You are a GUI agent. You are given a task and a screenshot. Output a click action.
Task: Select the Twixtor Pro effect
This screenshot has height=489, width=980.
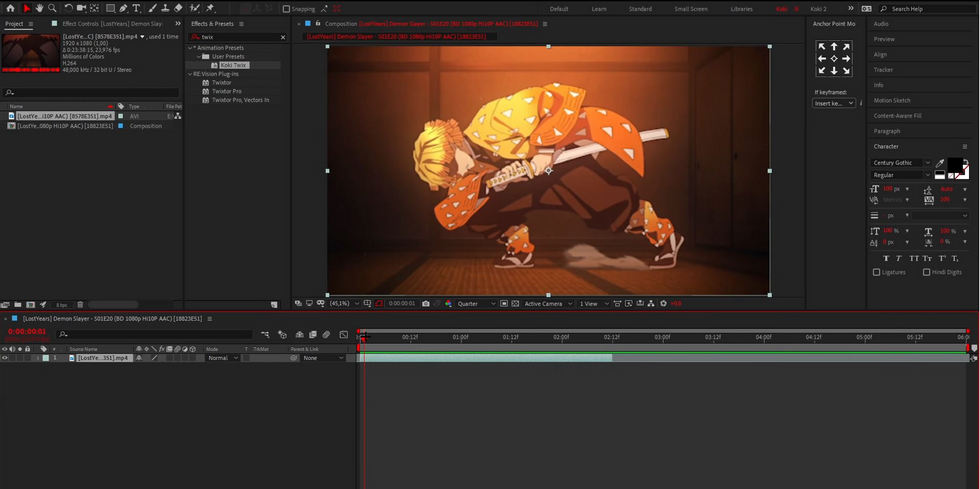point(226,91)
